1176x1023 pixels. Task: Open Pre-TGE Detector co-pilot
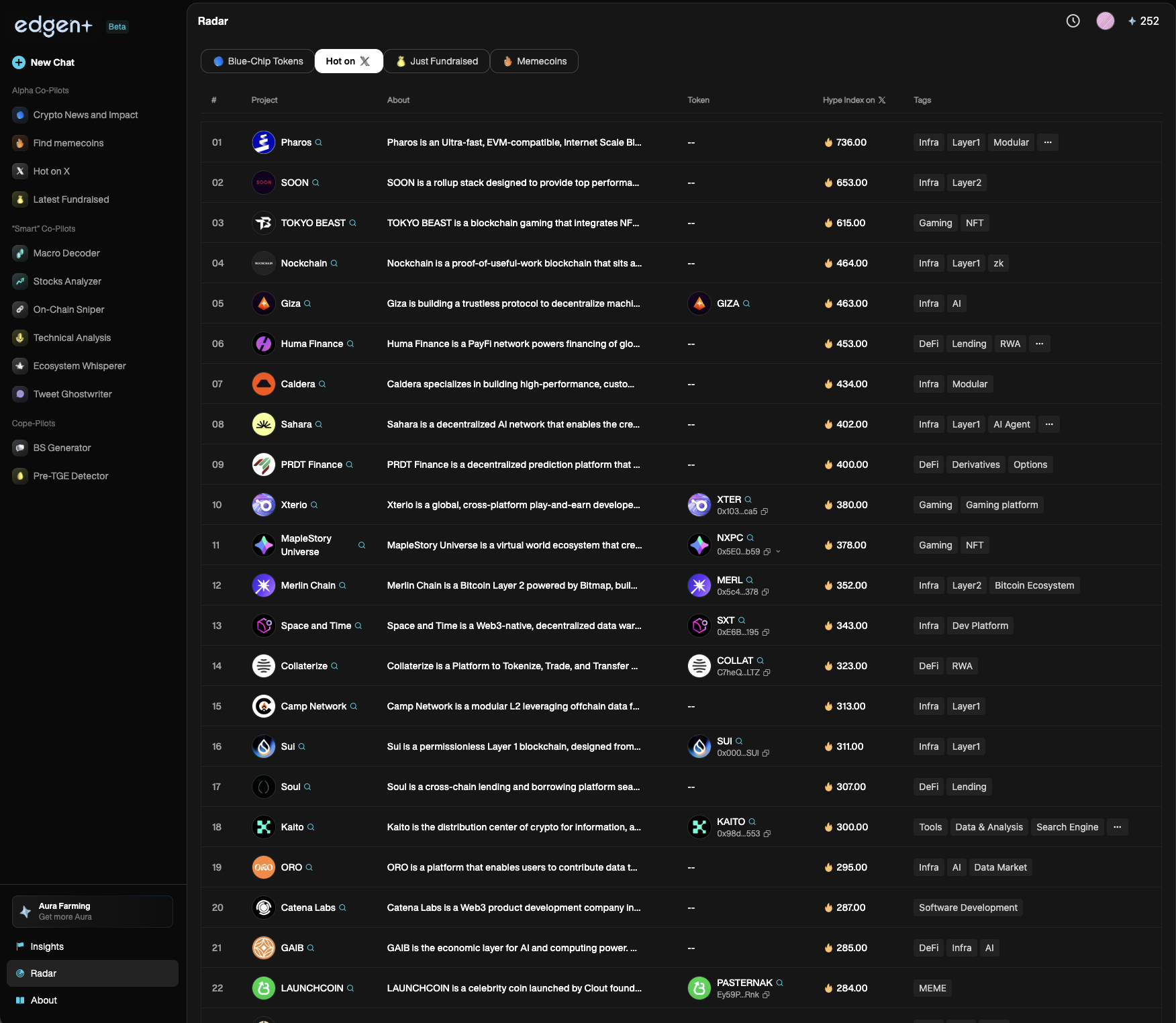point(70,476)
